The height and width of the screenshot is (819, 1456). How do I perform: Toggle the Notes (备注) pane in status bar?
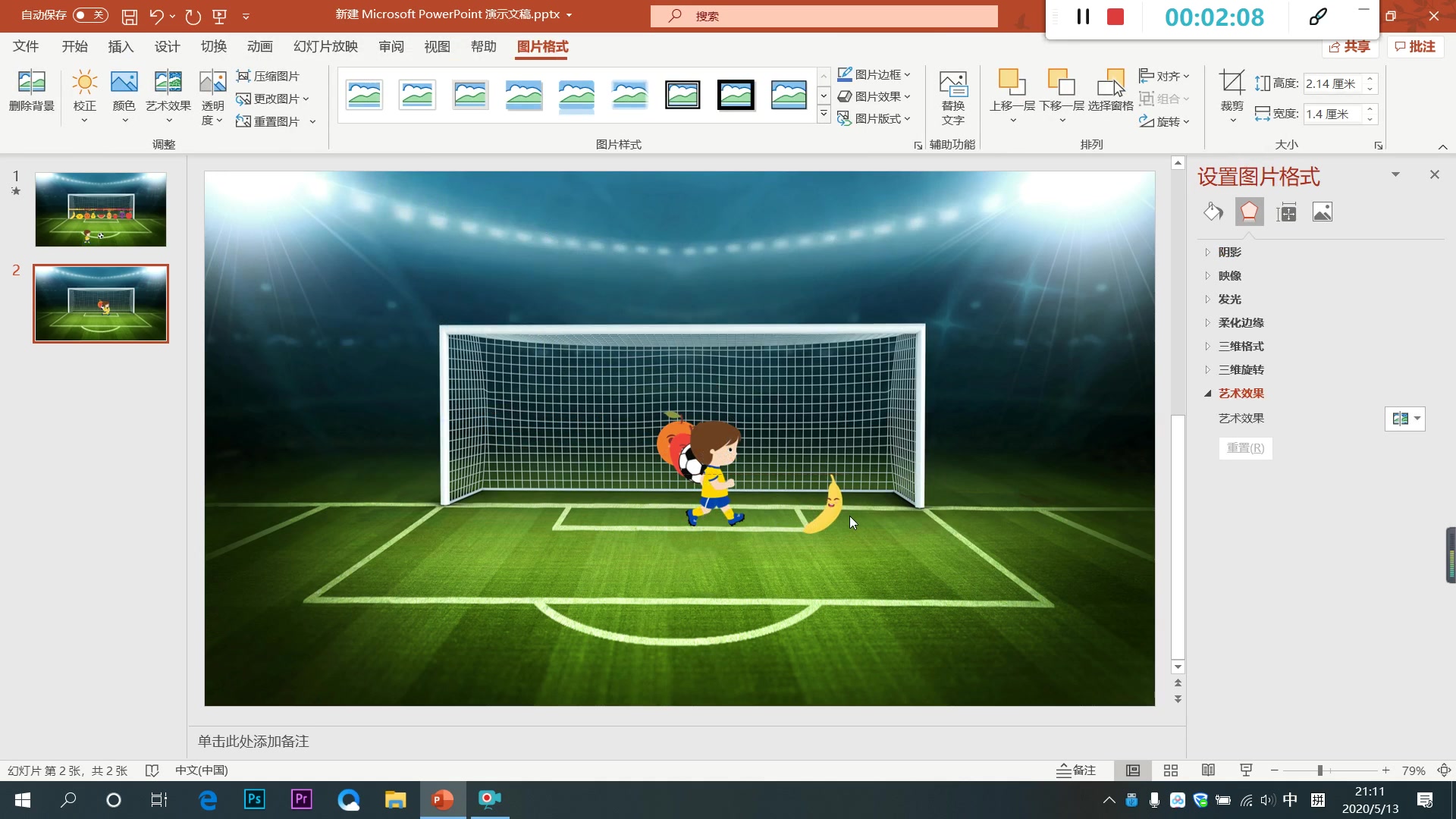click(x=1076, y=770)
